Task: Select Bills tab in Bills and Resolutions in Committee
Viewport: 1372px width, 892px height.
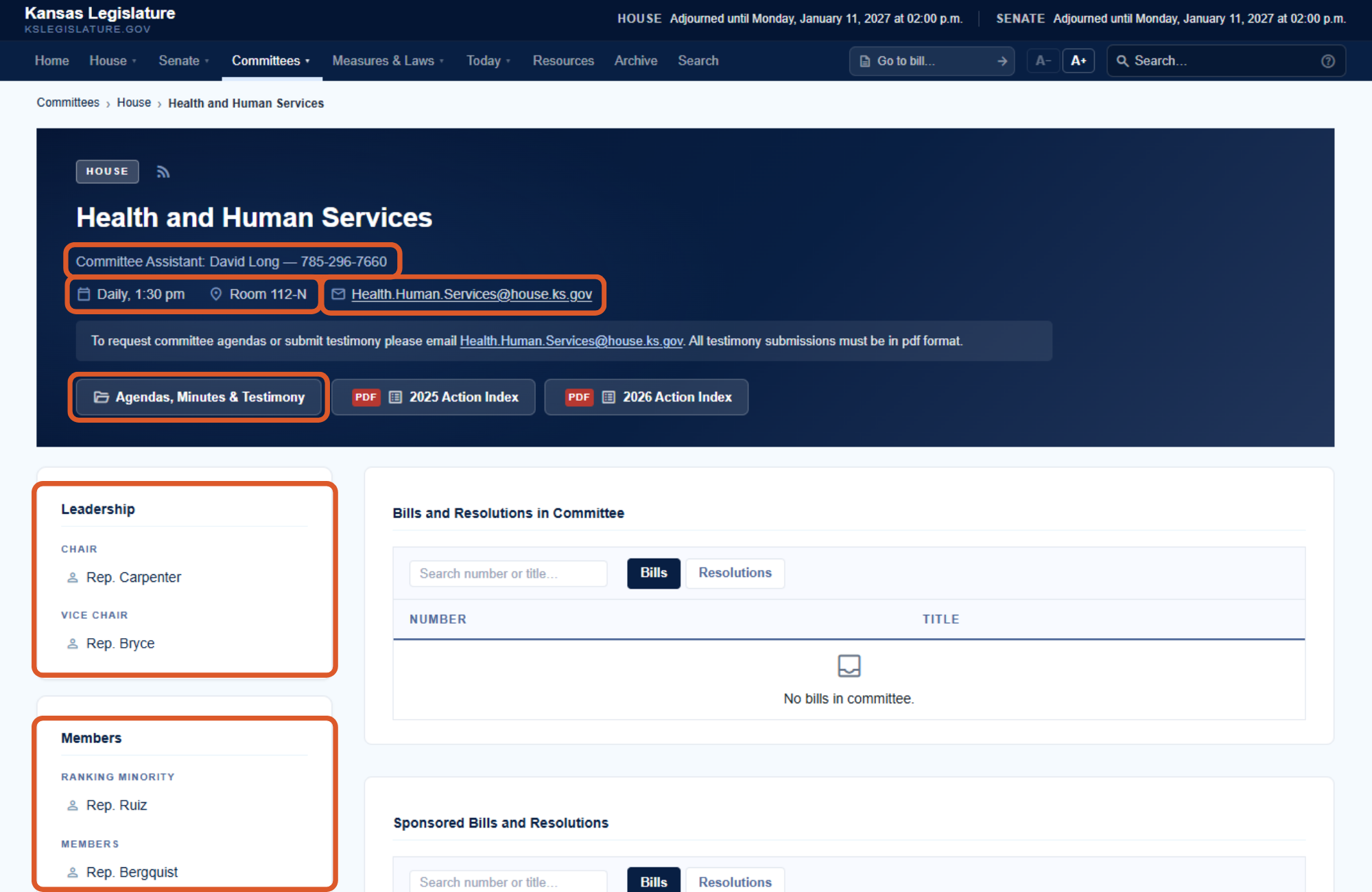Action: click(x=654, y=573)
